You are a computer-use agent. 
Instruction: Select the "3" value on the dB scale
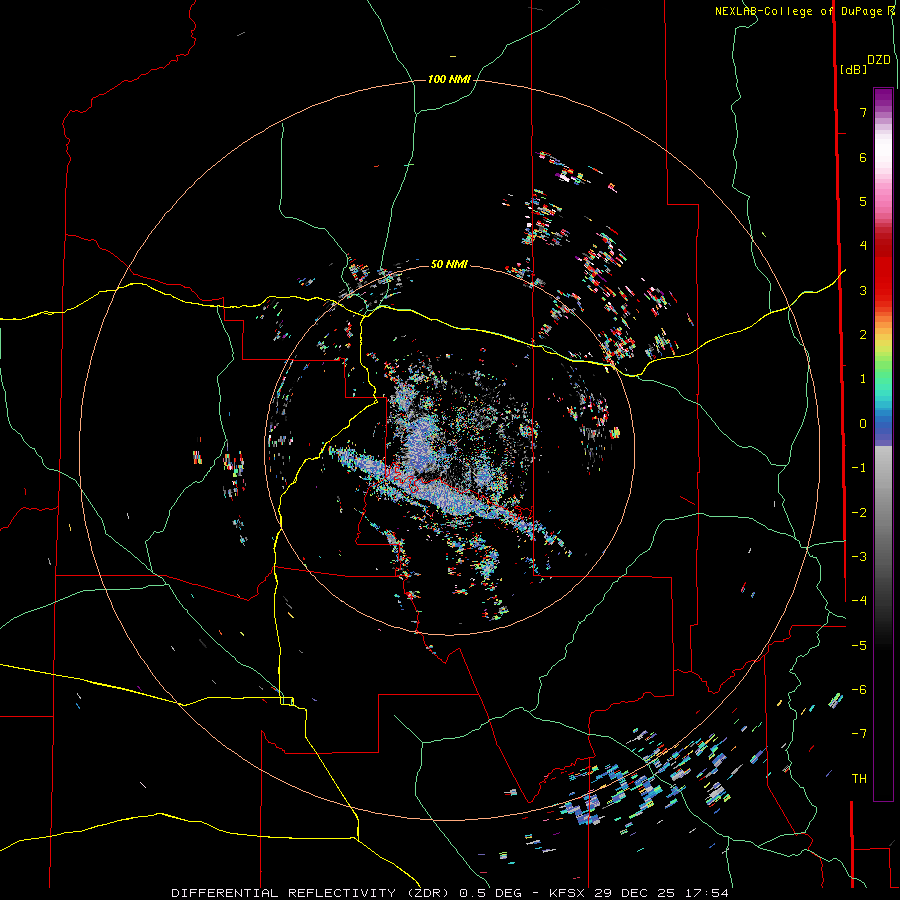863,290
